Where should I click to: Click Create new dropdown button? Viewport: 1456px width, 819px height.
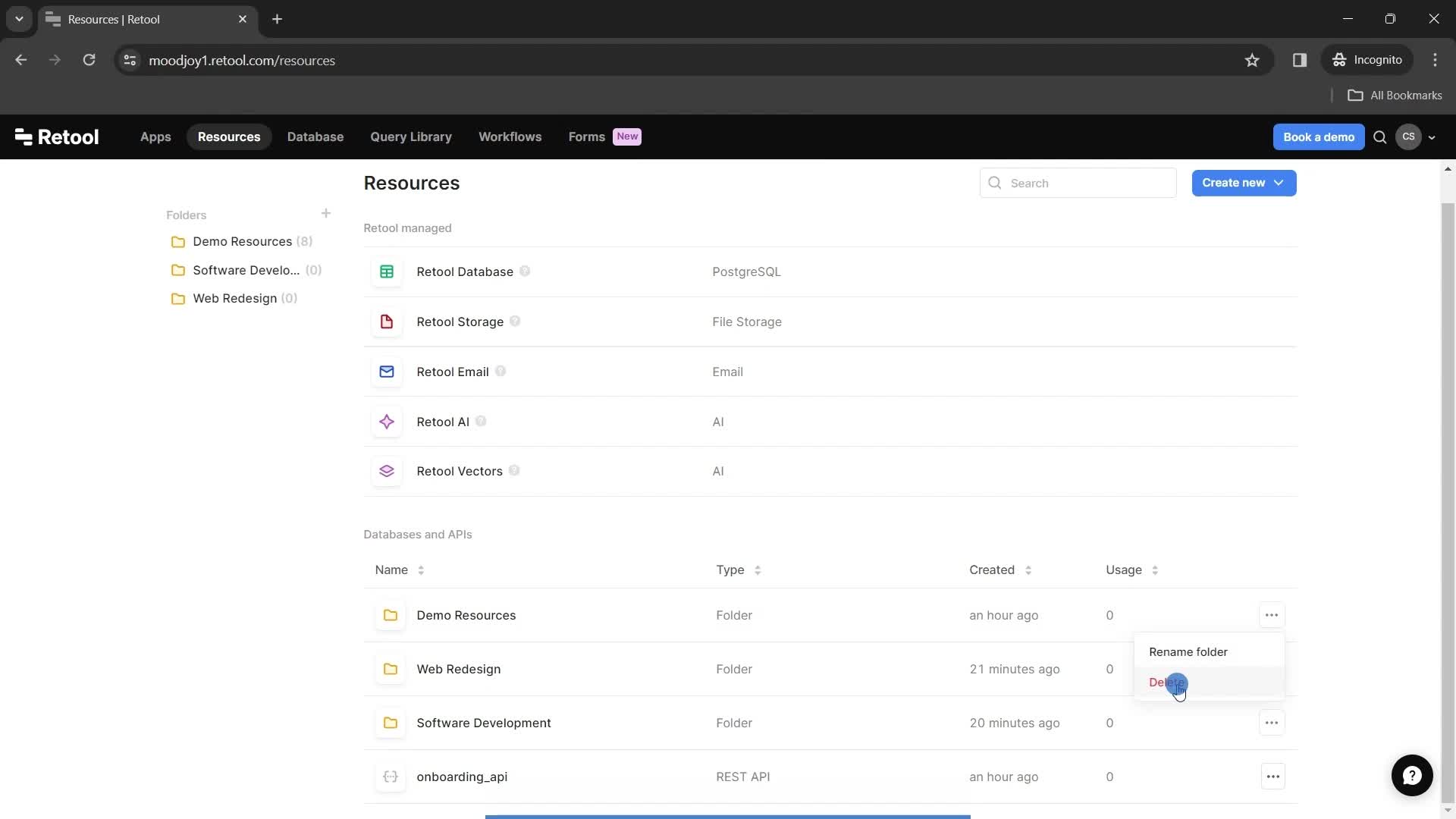(x=1244, y=183)
